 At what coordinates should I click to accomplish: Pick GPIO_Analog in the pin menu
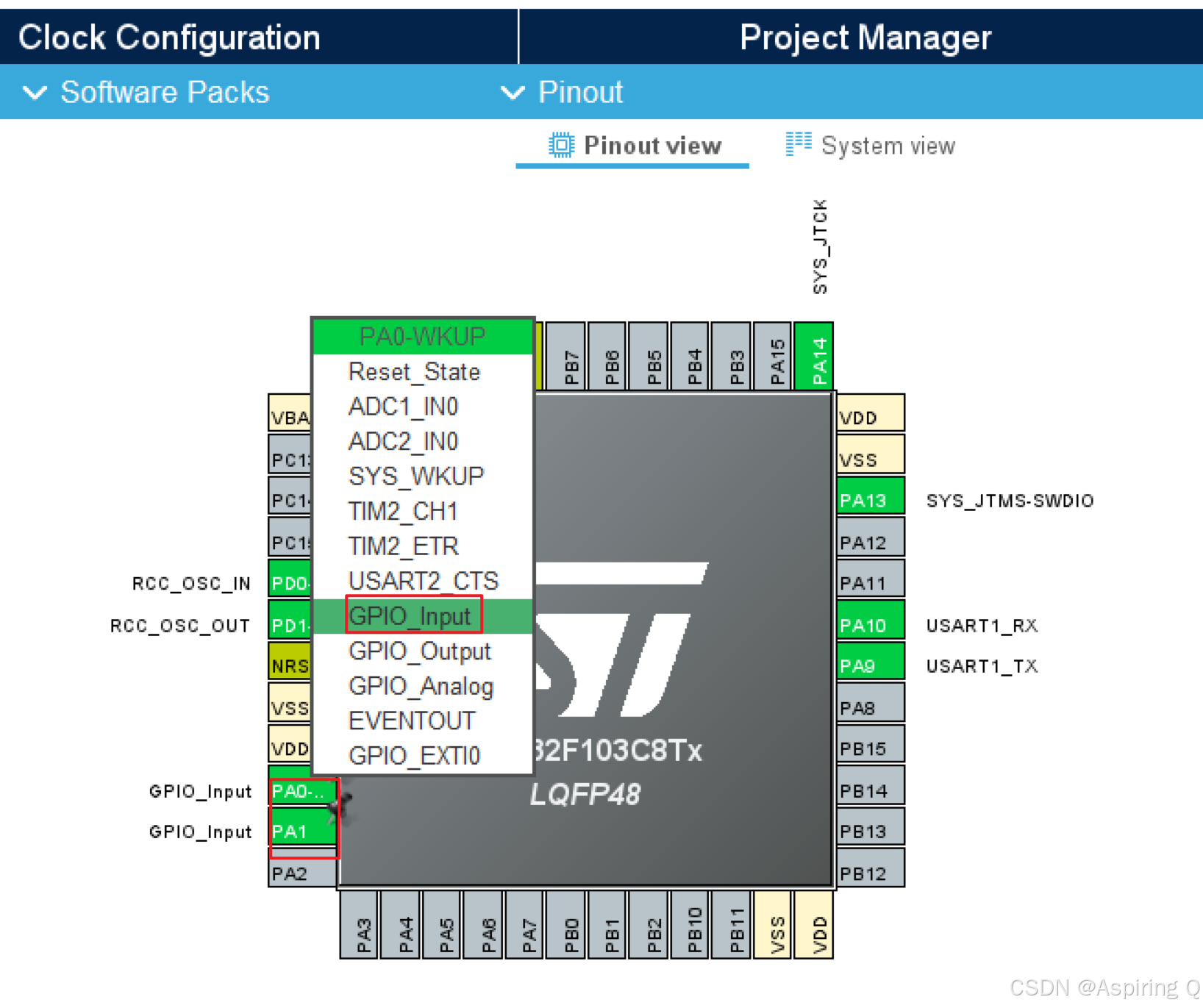tap(423, 686)
